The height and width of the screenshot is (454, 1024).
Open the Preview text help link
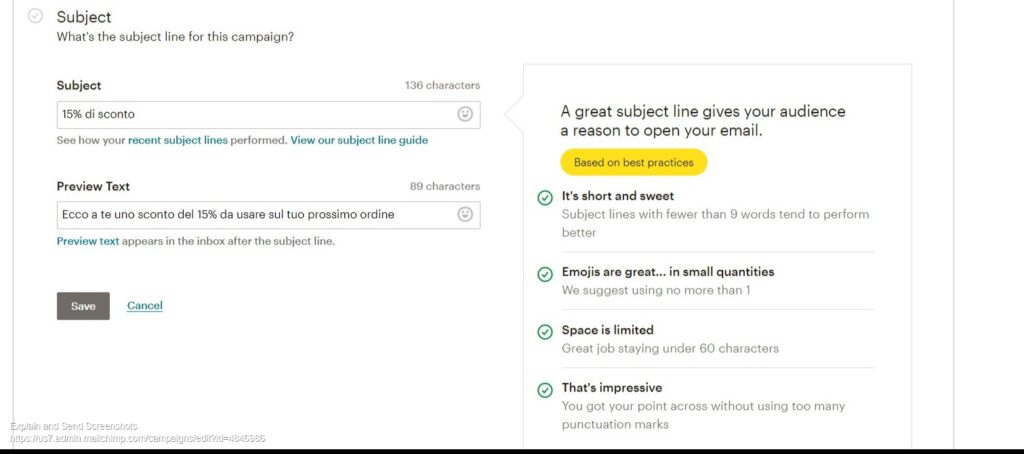tap(88, 241)
